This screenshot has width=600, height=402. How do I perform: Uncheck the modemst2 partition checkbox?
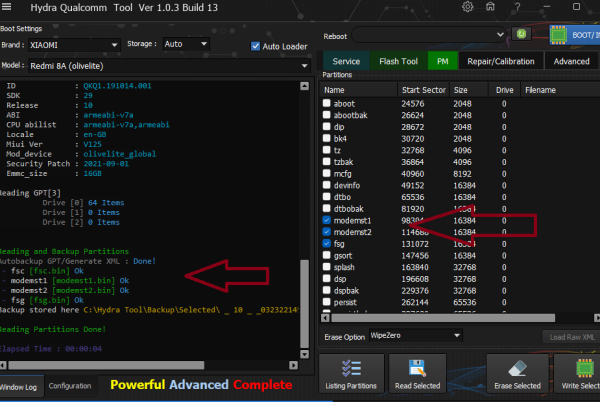point(326,231)
